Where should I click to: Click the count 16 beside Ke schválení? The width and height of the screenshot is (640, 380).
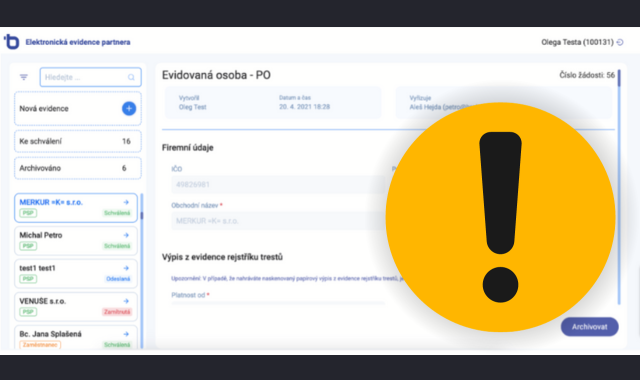126,141
